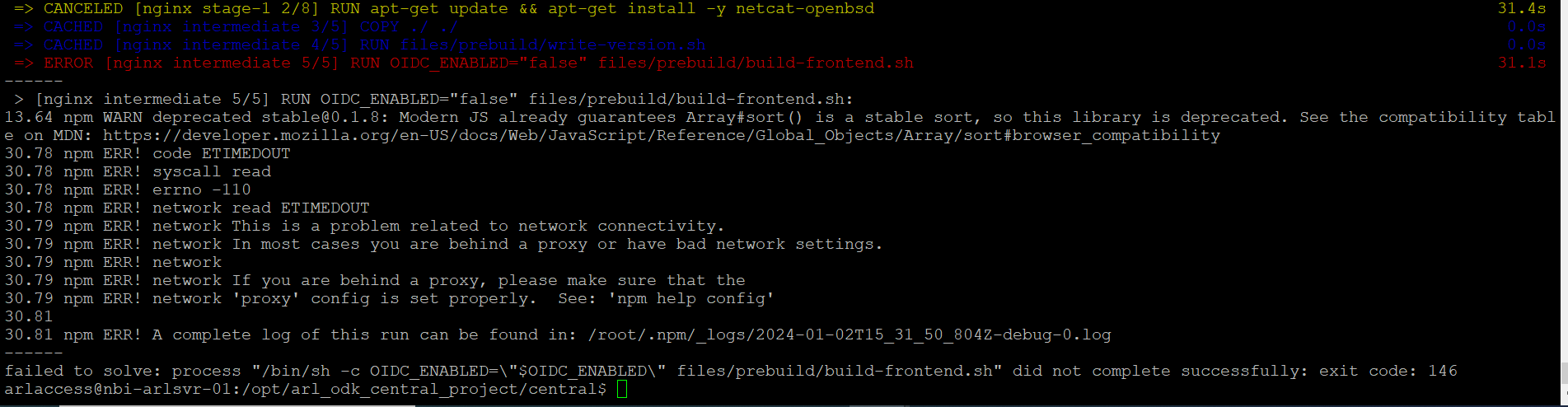The width and height of the screenshot is (1568, 407).
Task: Click the 'syscall read' error line
Action: click(x=138, y=171)
